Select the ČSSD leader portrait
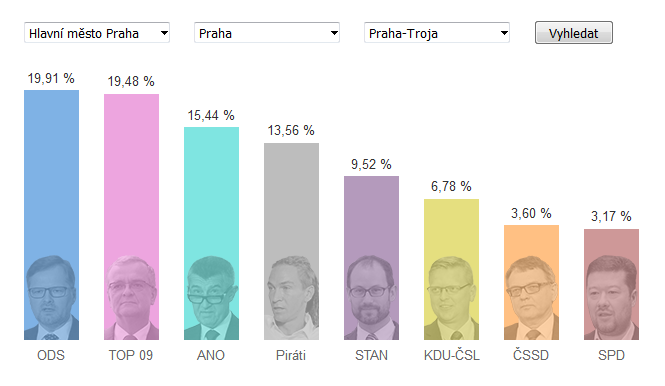This screenshot has width=665, height=386. 531,298
